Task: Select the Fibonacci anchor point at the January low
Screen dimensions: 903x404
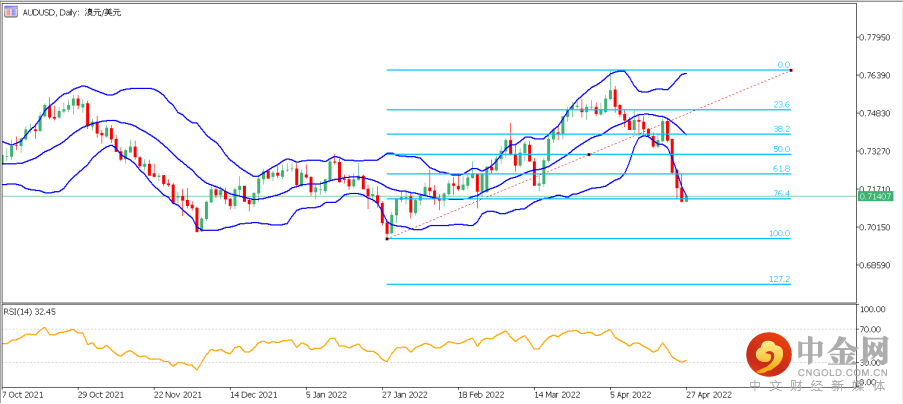Action: tap(387, 238)
